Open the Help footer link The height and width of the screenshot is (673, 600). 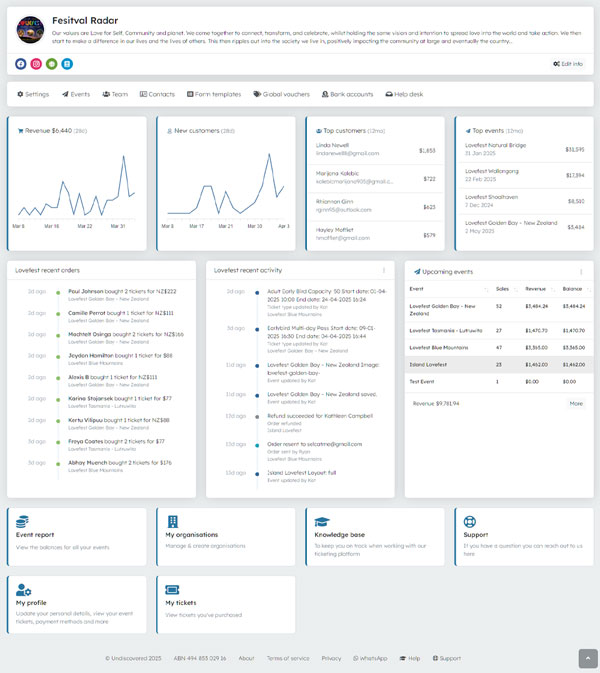(x=410, y=658)
